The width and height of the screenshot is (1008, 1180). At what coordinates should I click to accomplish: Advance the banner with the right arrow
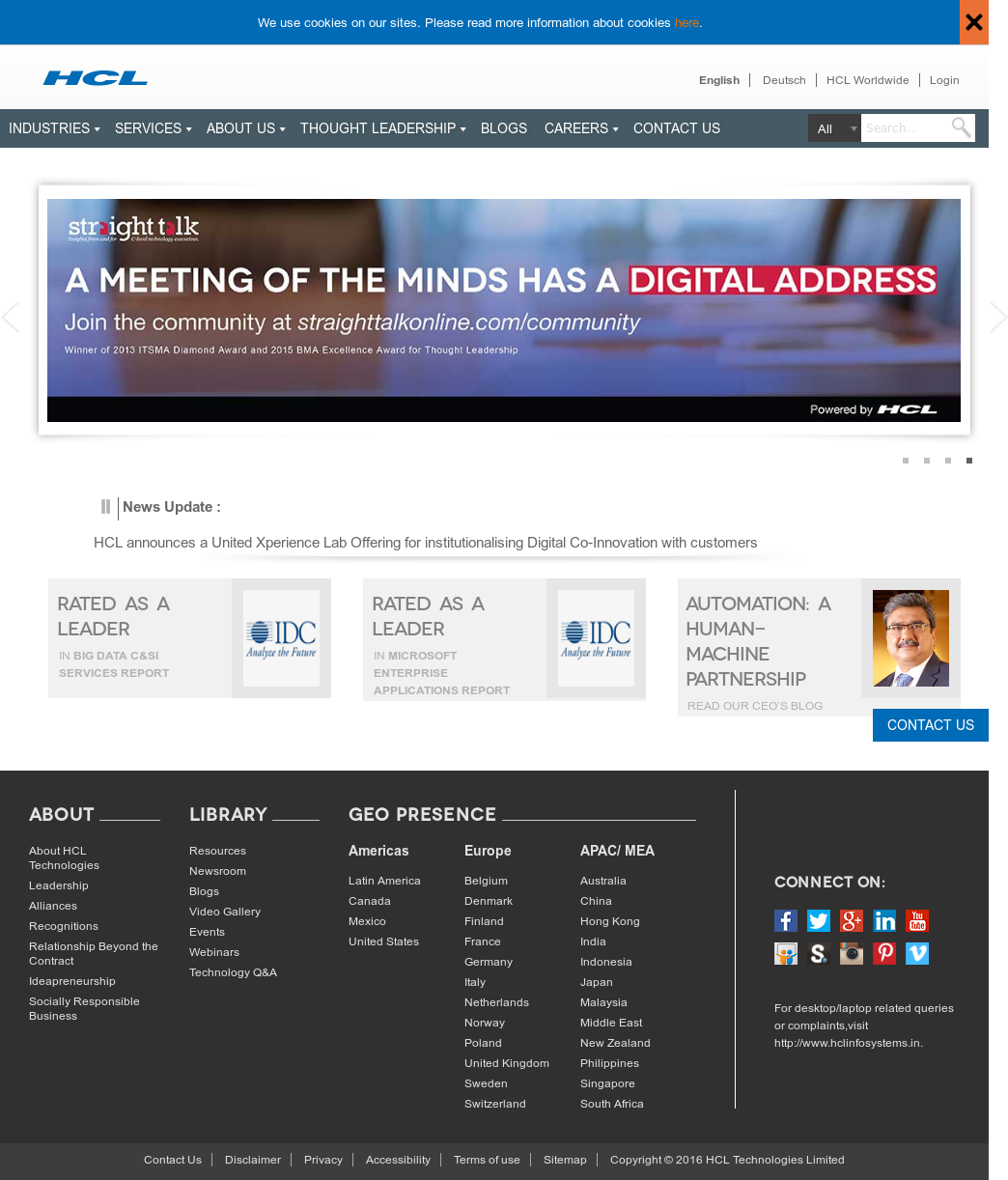999,317
